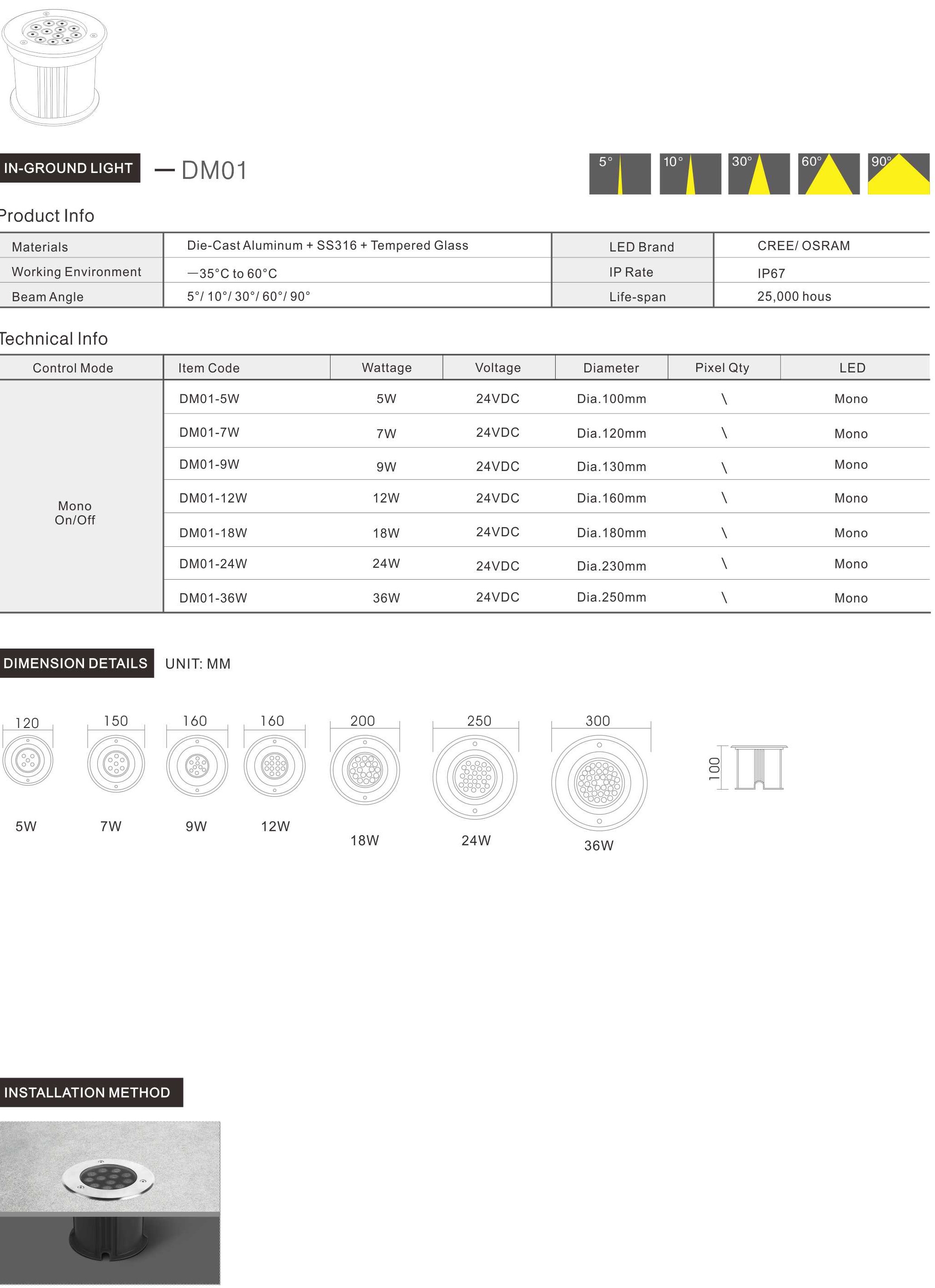This screenshot has width=935, height=1288.
Task: Click the Product Info heading
Action: [x=47, y=216]
